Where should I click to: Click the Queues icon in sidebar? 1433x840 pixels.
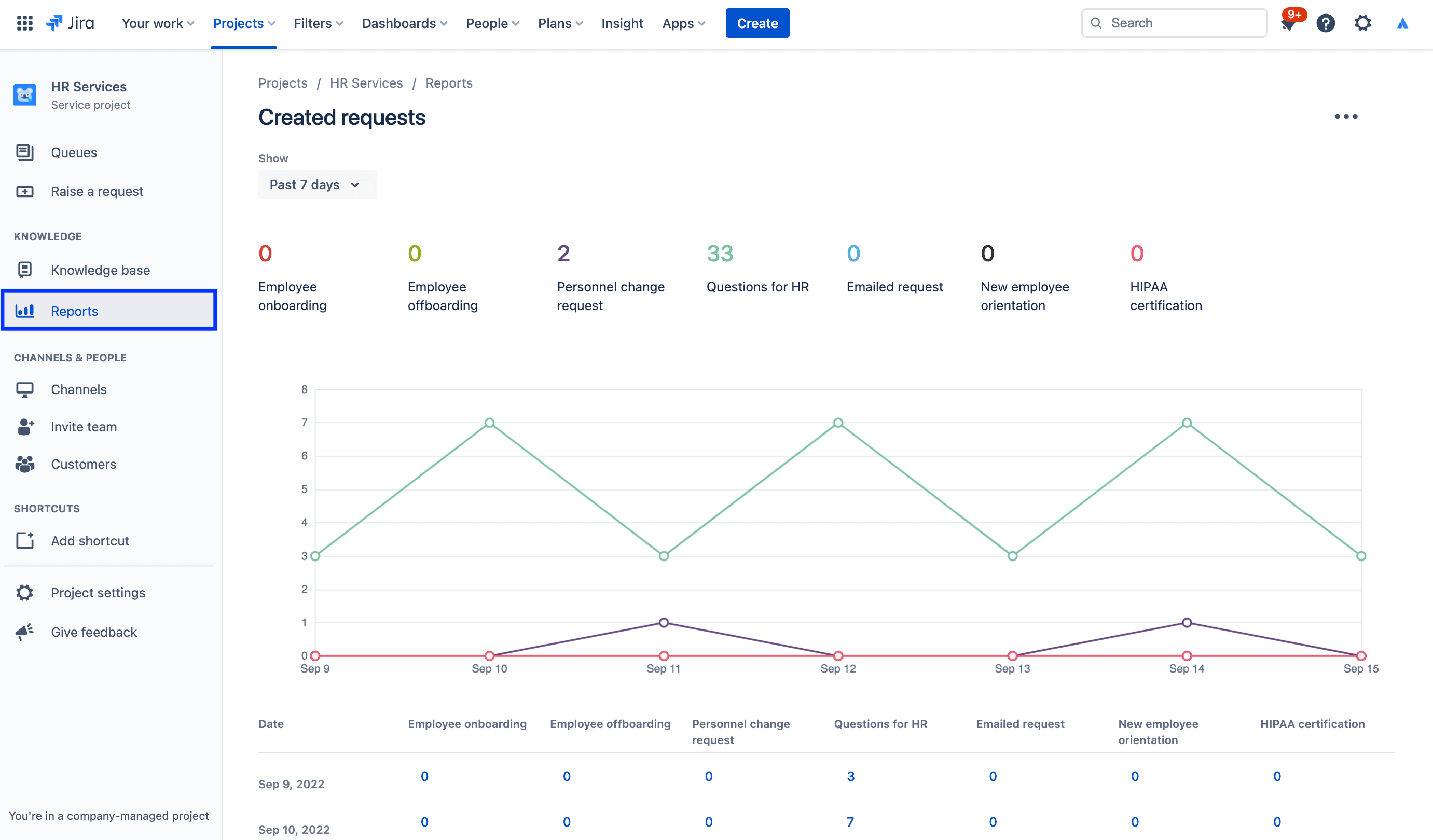pos(26,152)
